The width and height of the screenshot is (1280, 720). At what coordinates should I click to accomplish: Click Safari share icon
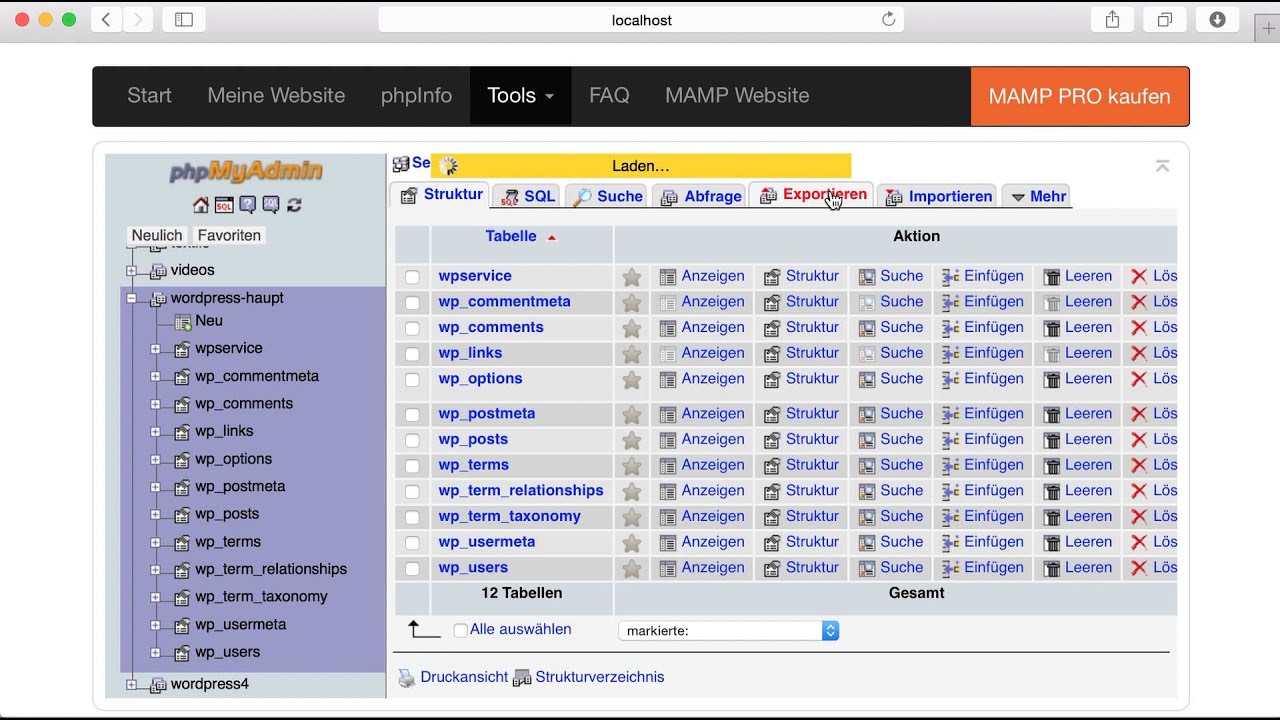click(x=1112, y=20)
